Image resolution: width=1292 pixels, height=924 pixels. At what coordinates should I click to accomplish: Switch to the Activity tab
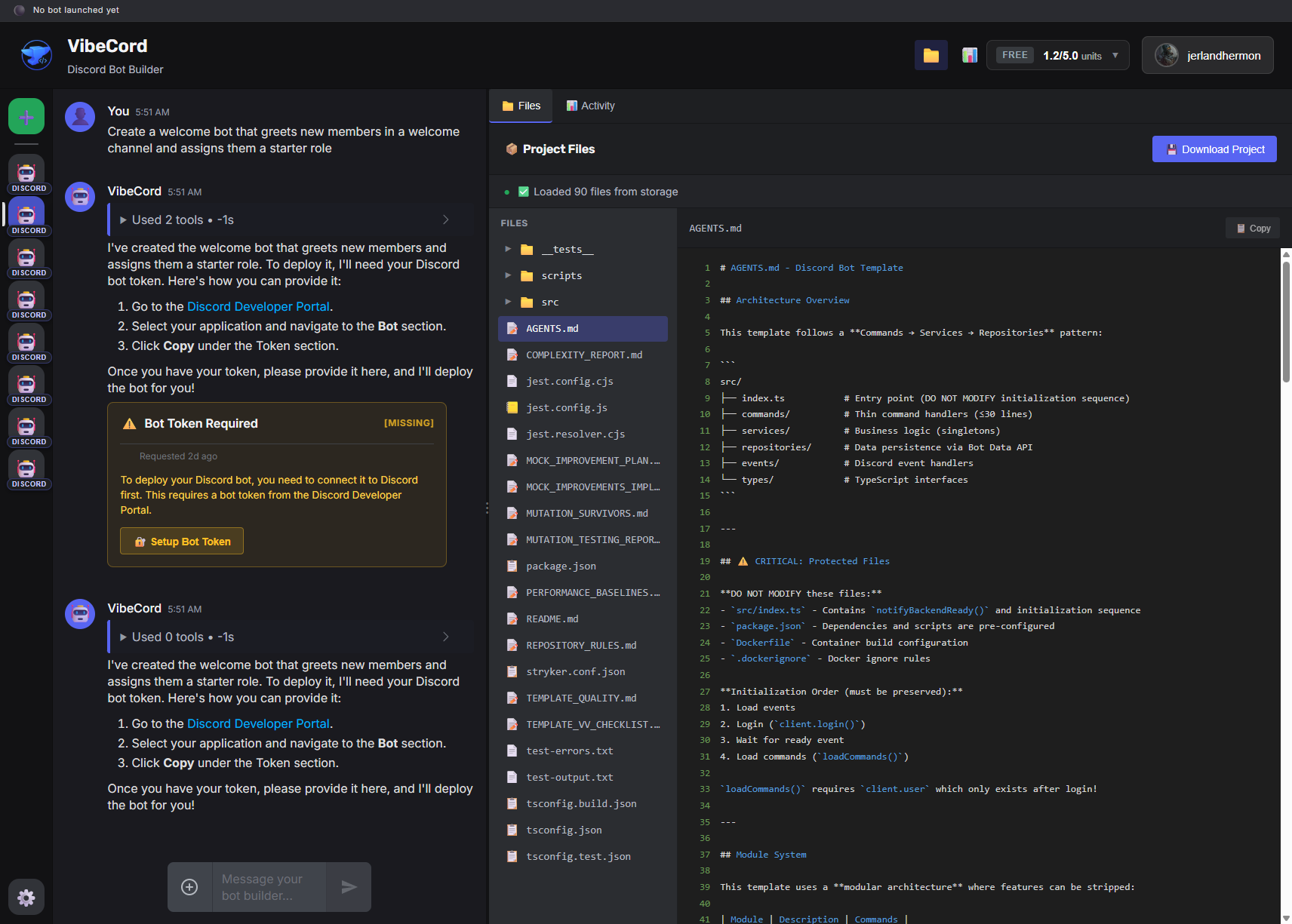590,106
